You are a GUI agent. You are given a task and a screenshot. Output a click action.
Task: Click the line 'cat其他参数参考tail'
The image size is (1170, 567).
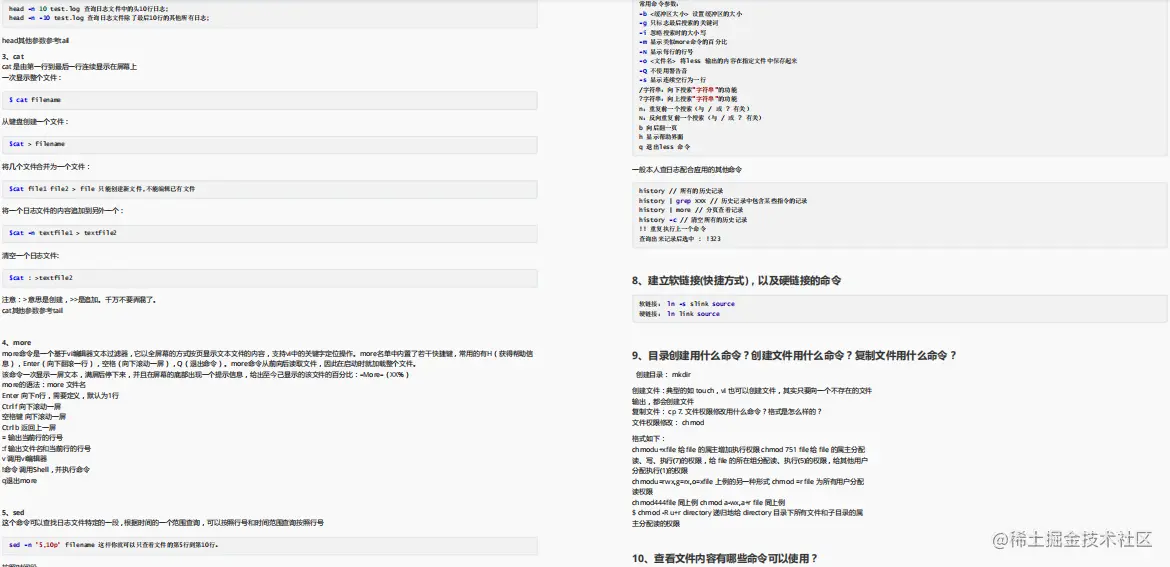click(32, 310)
